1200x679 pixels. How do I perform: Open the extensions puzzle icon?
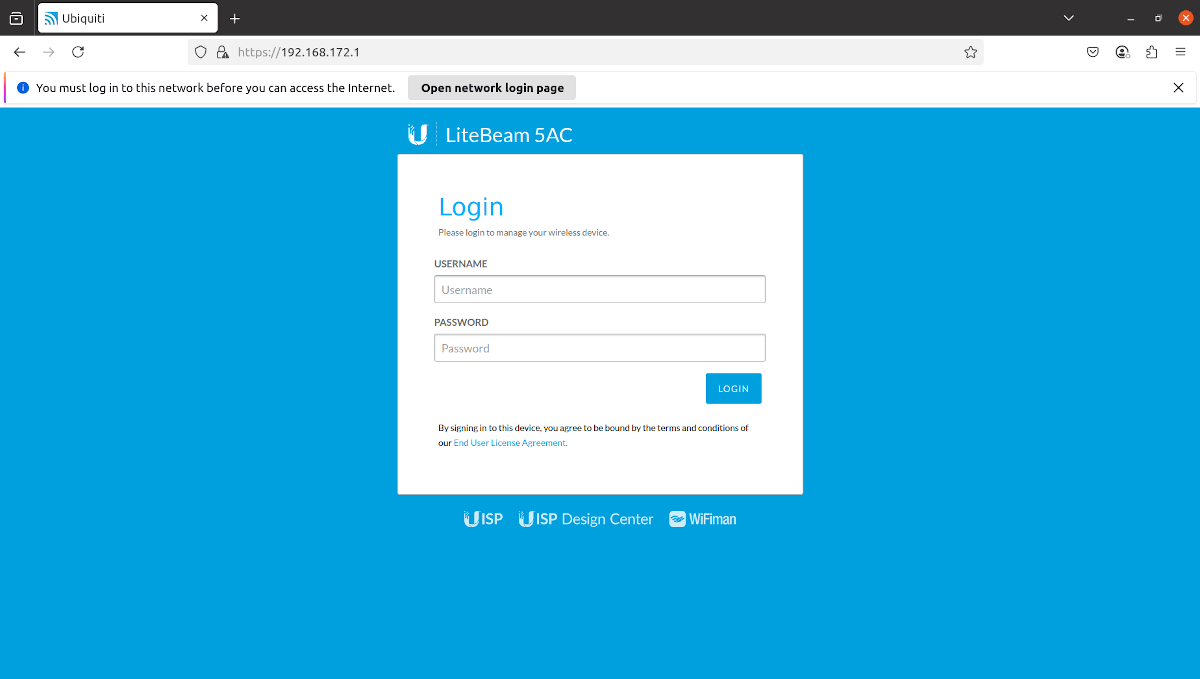tap(1151, 51)
